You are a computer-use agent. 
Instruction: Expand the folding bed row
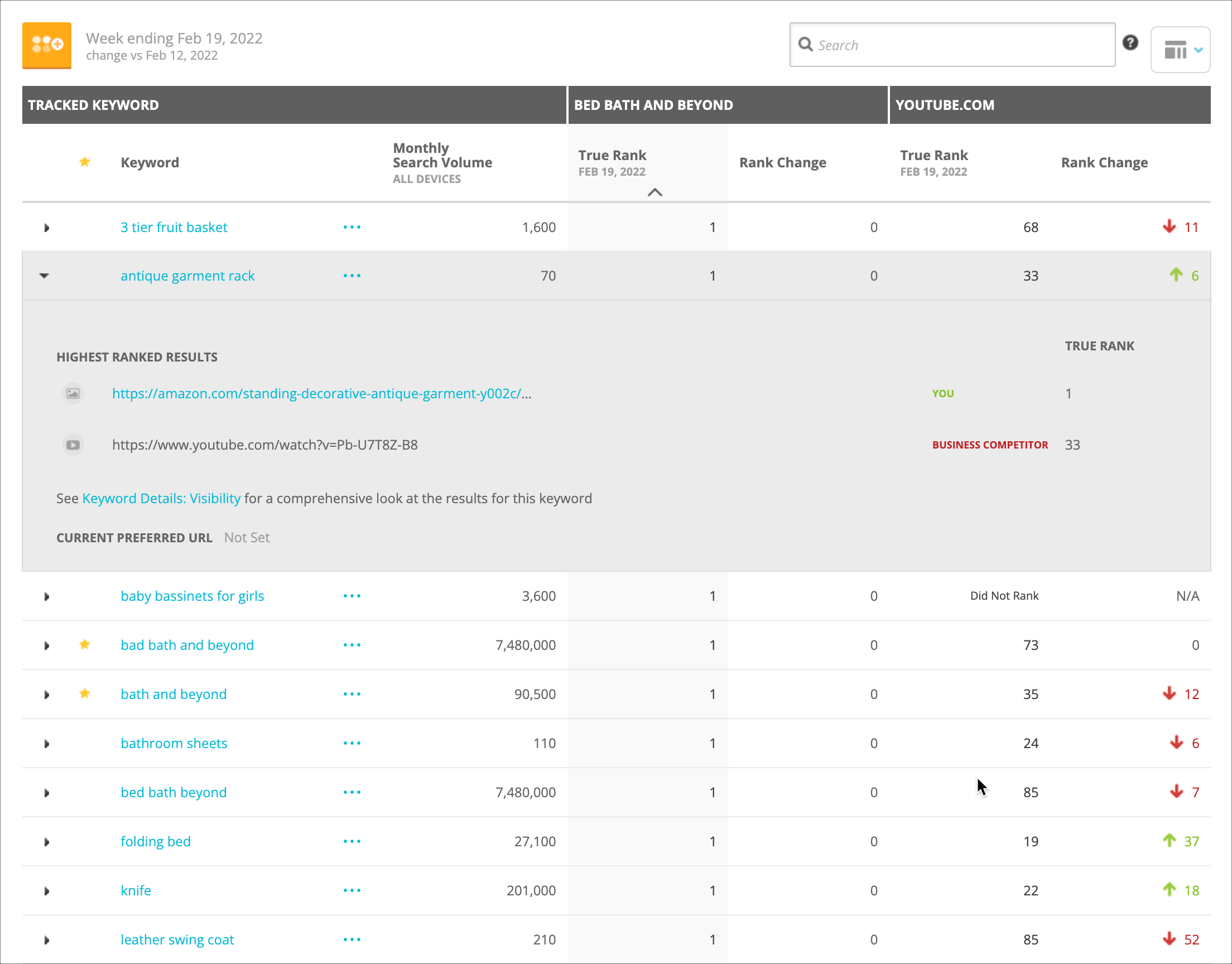[47, 842]
